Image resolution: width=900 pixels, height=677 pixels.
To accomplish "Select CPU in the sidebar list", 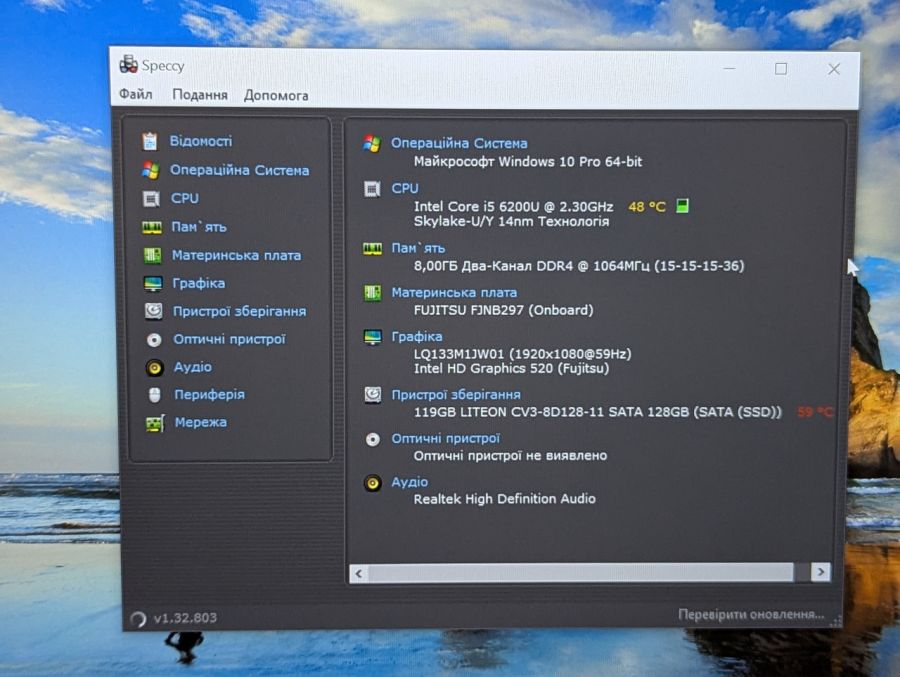I will 185,198.
